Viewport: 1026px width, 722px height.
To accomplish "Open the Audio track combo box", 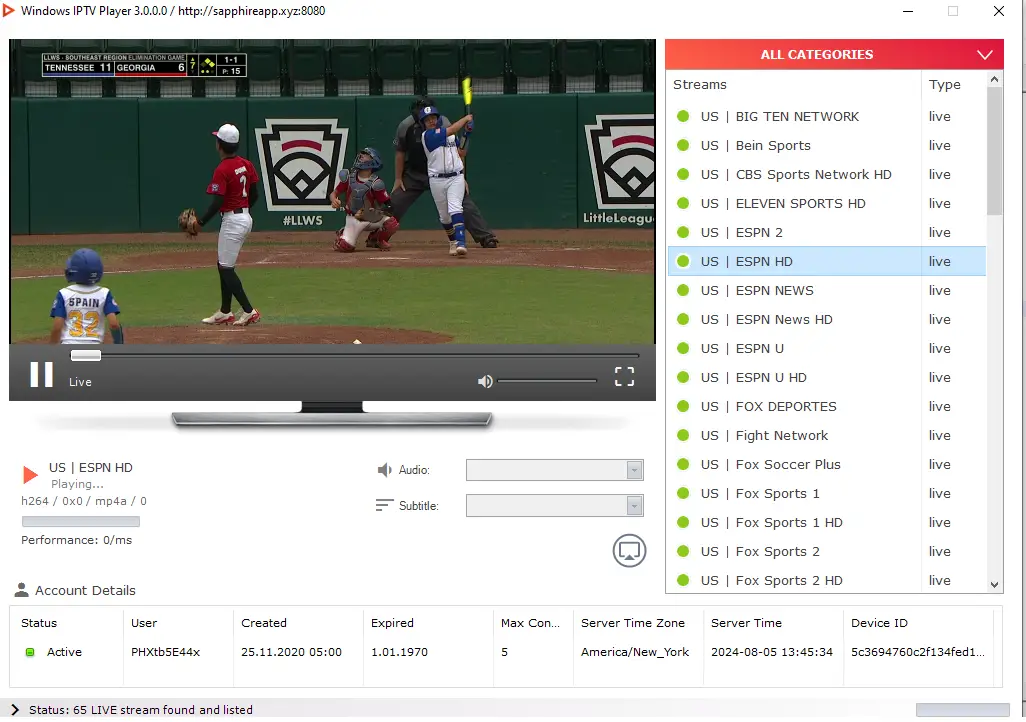I will pos(554,469).
